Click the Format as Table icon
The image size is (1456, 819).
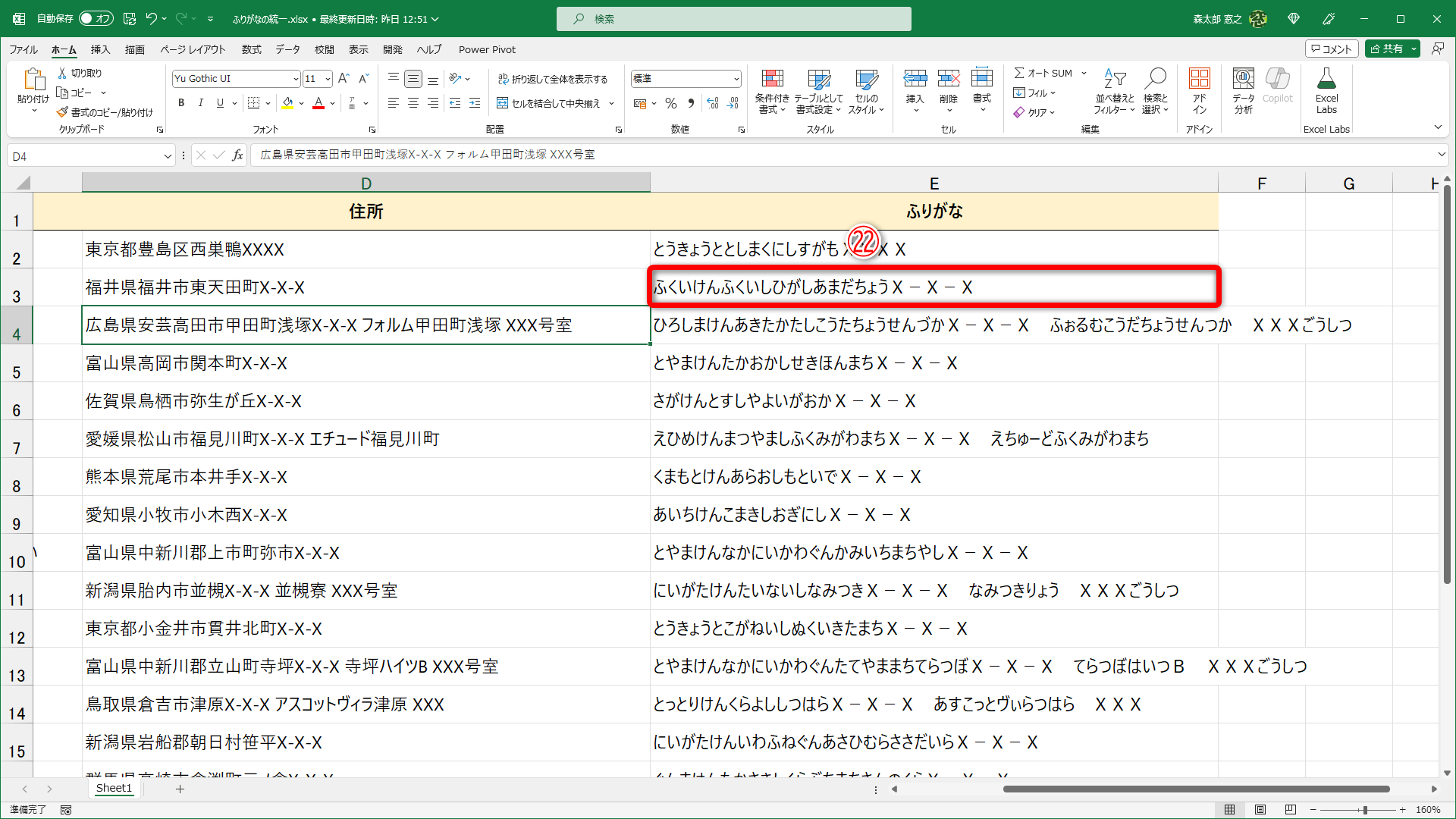(x=818, y=80)
